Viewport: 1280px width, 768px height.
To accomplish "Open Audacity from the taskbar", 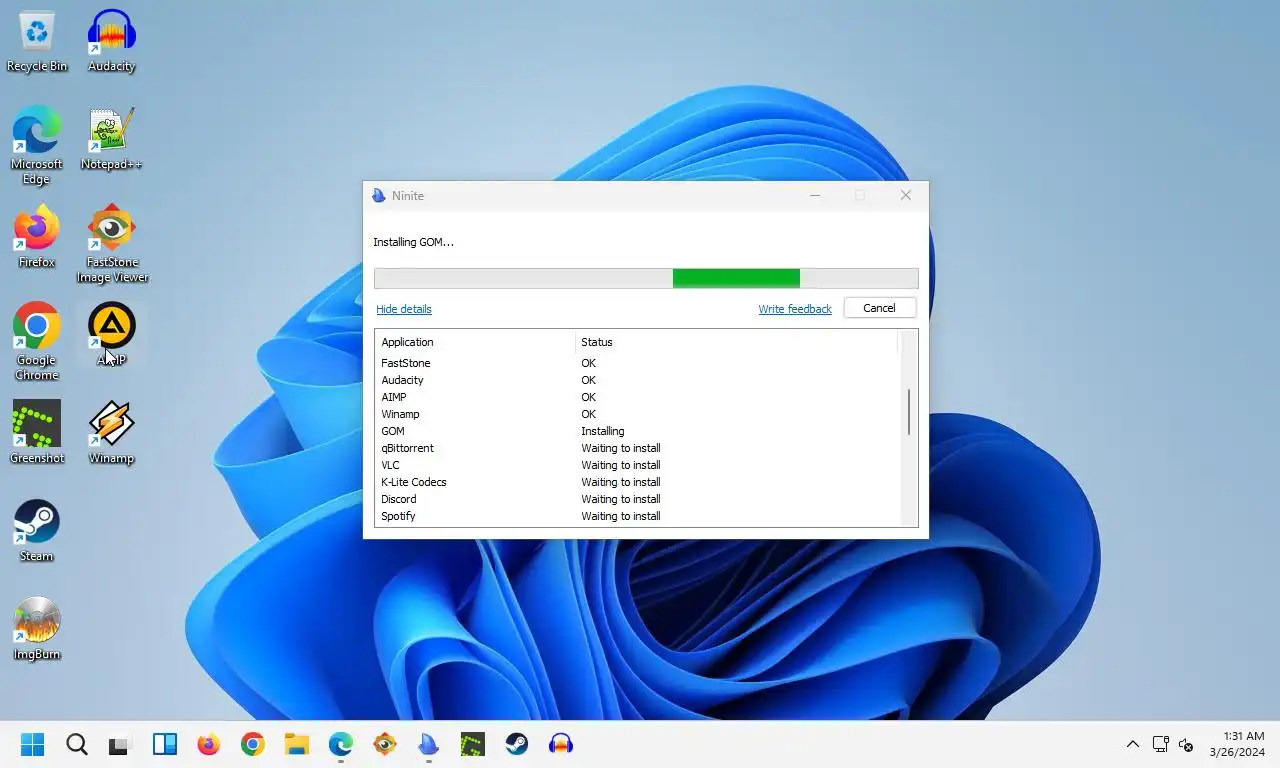I will [x=561, y=744].
